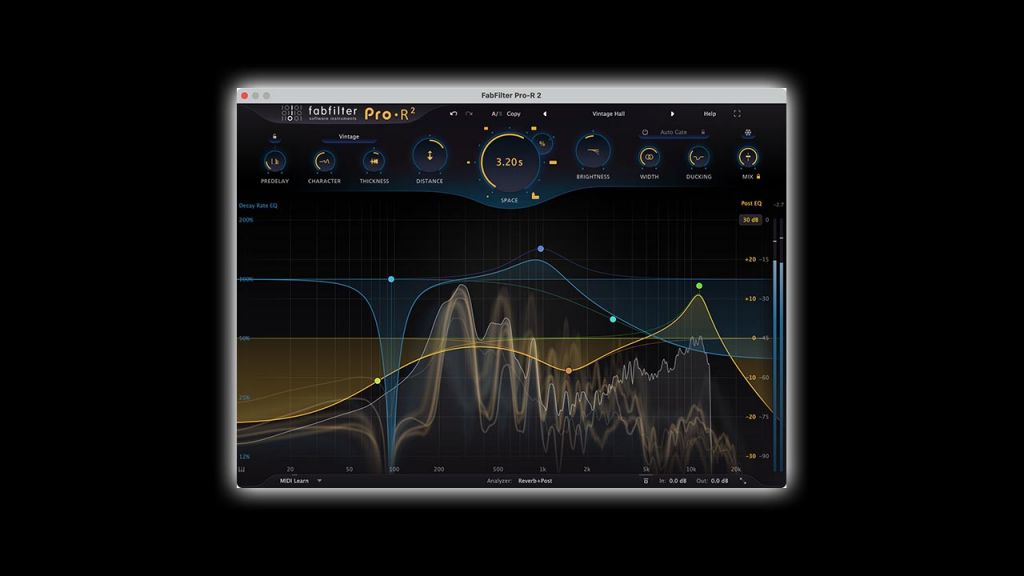Open the Analyzer Reverb+Post menu
This screenshot has width=1024, height=576.
[536, 481]
